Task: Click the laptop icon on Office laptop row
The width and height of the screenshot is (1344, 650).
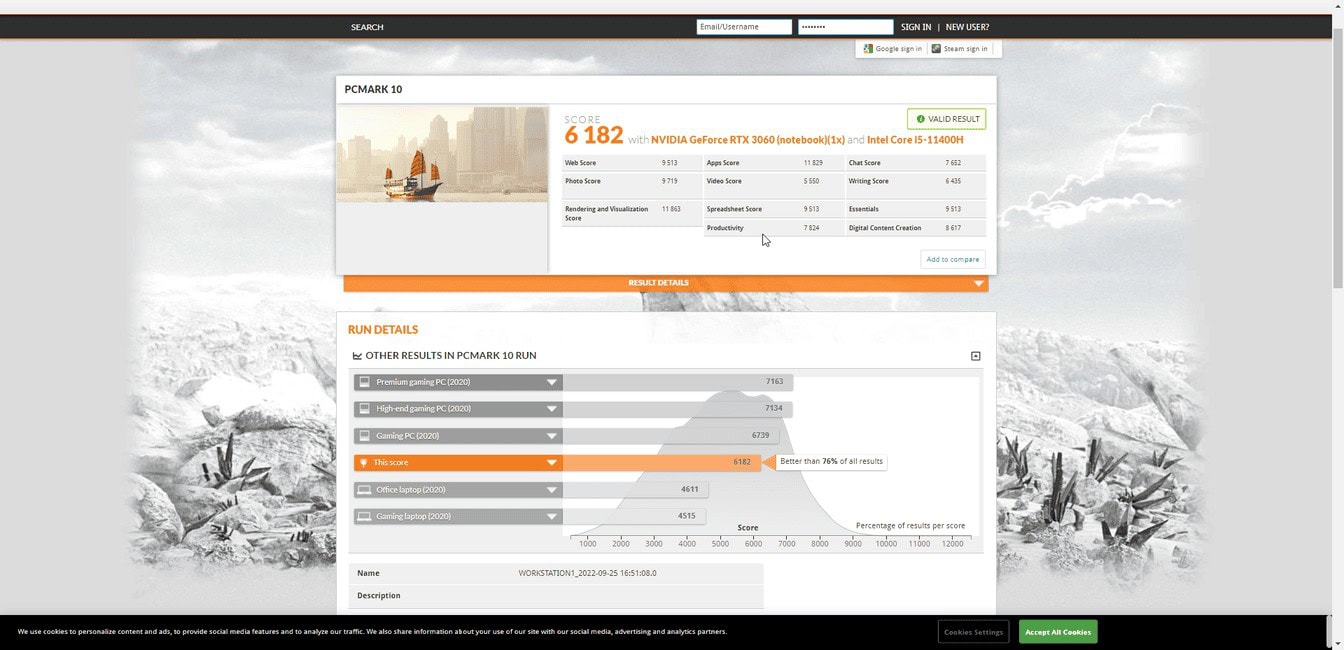Action: 365,490
